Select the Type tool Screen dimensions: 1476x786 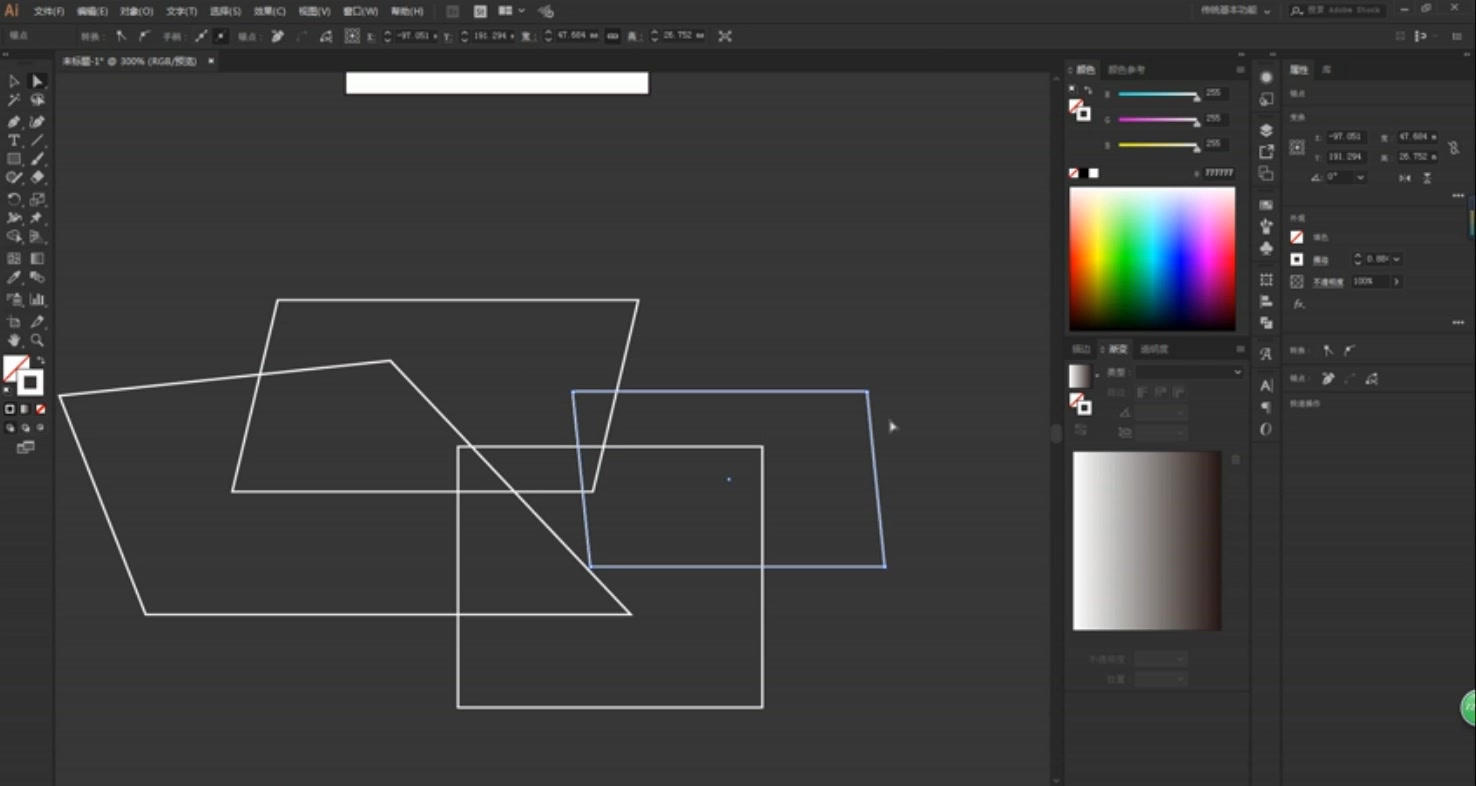coord(14,140)
